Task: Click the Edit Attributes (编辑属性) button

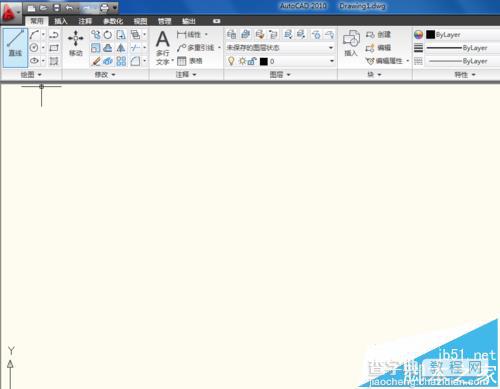Action: tap(387, 61)
